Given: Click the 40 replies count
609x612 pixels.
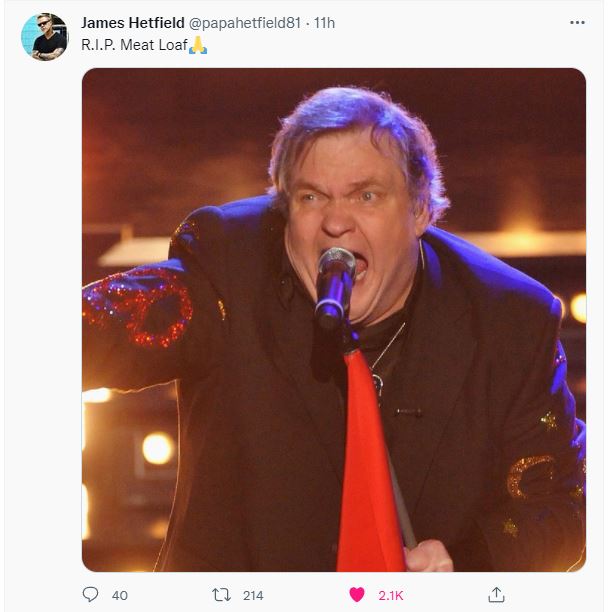Looking at the screenshot, I should [119, 595].
